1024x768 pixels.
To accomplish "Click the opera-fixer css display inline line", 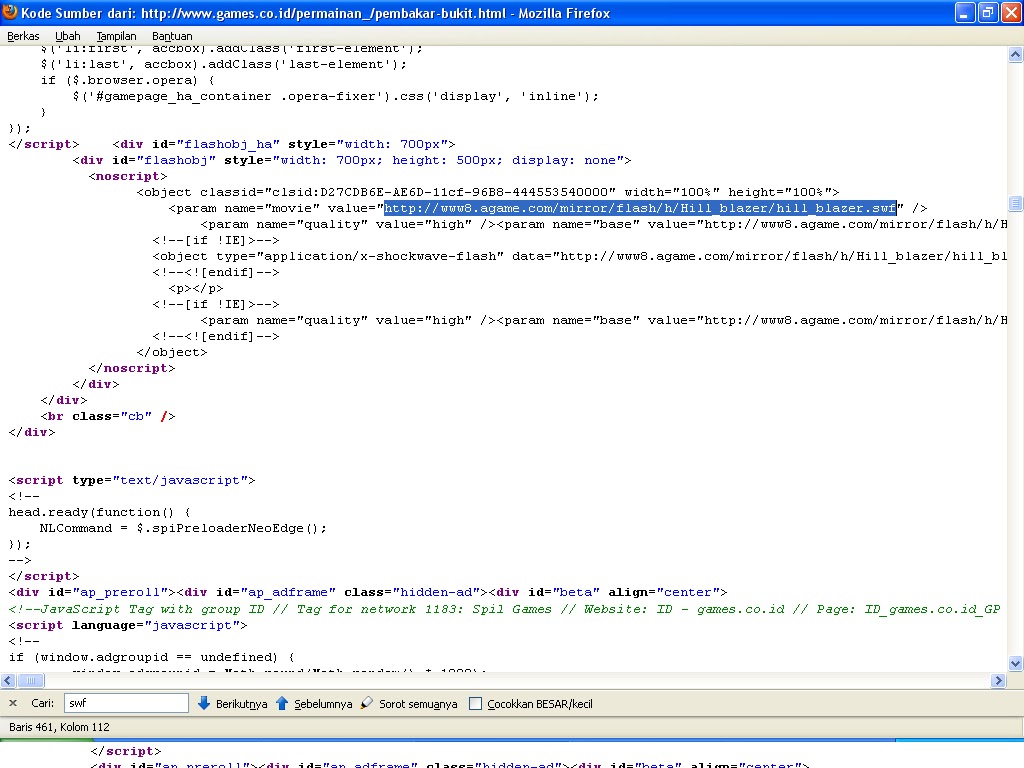I will [x=336, y=96].
